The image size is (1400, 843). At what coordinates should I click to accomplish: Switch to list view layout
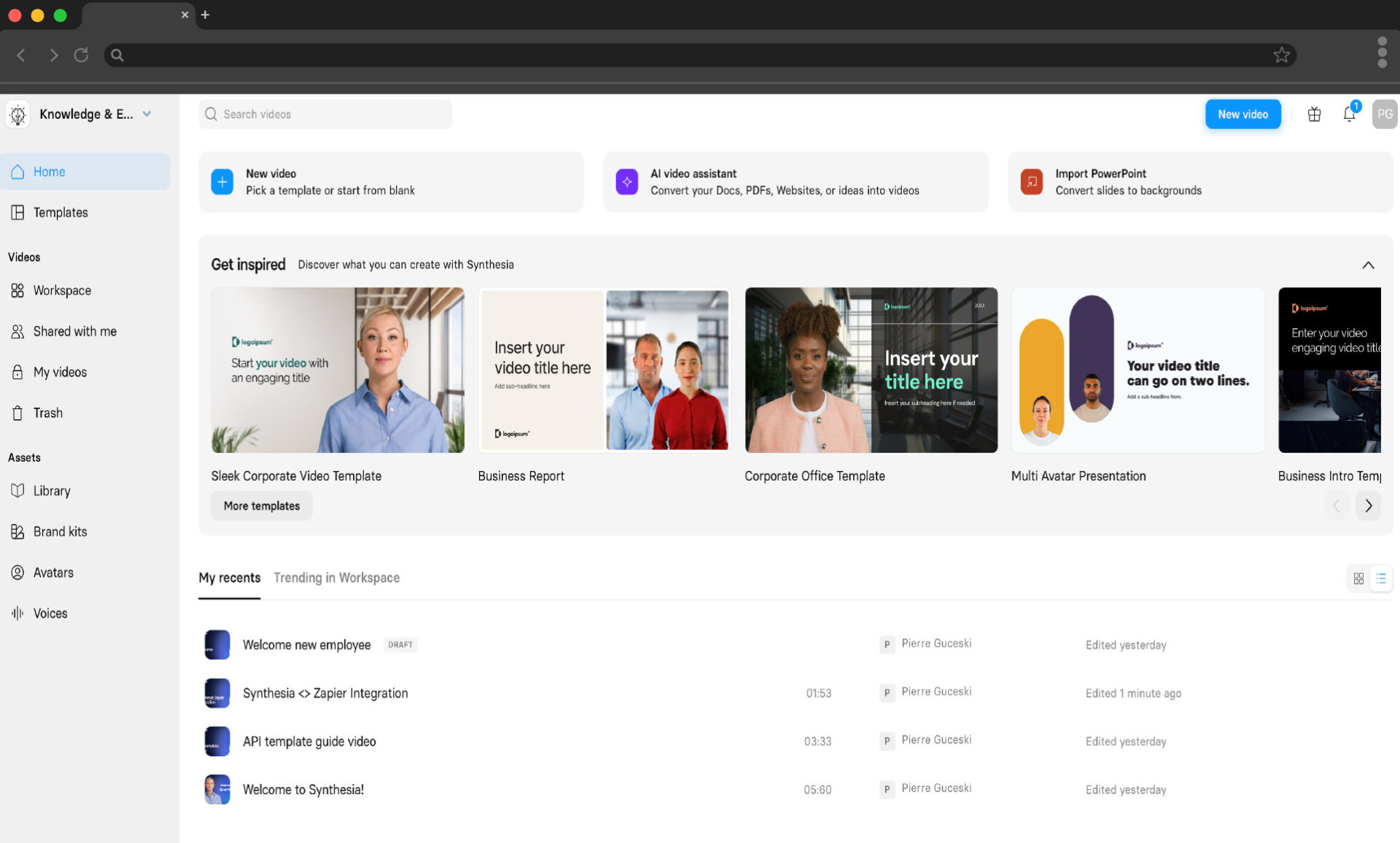coord(1381,578)
